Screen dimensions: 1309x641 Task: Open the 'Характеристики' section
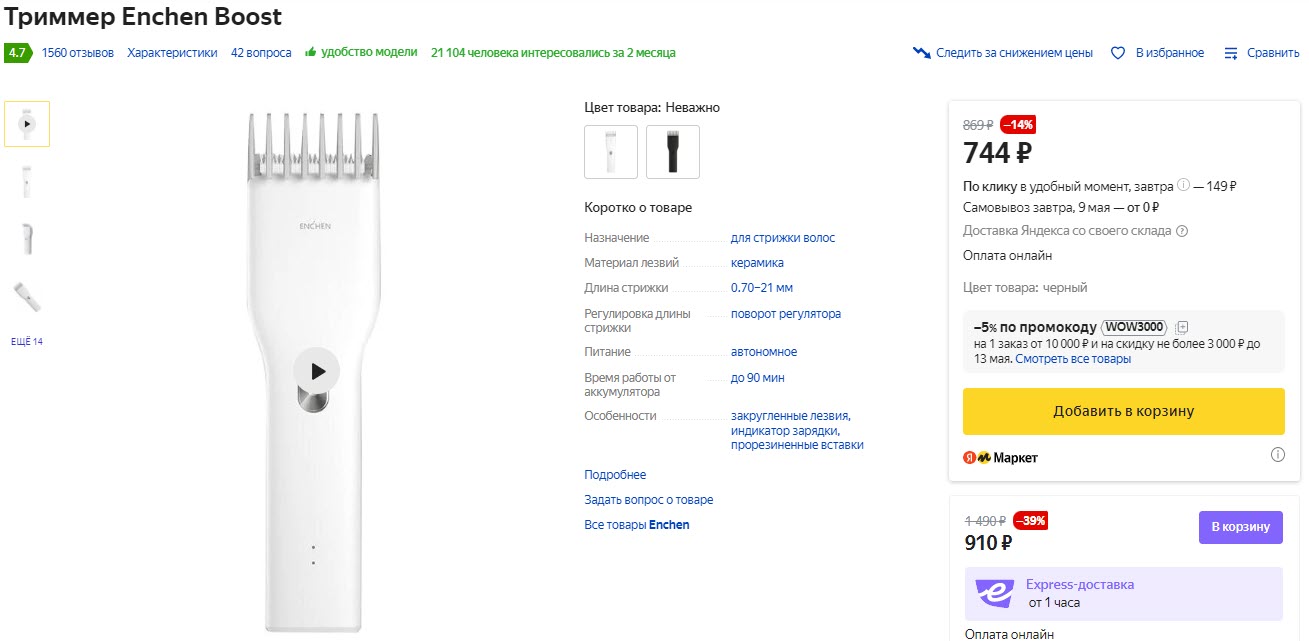click(172, 53)
